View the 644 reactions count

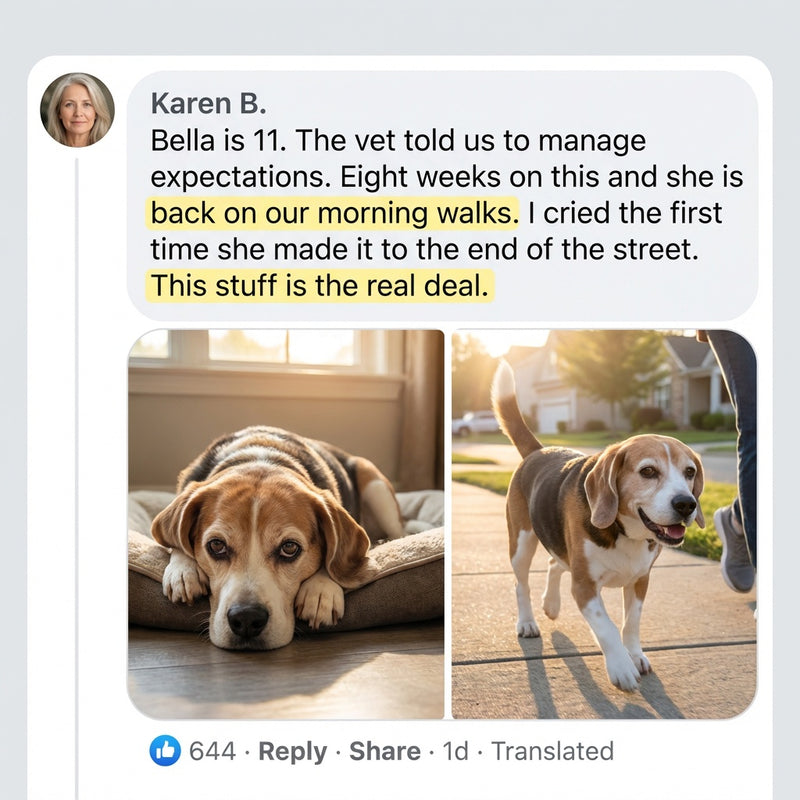pos(212,751)
